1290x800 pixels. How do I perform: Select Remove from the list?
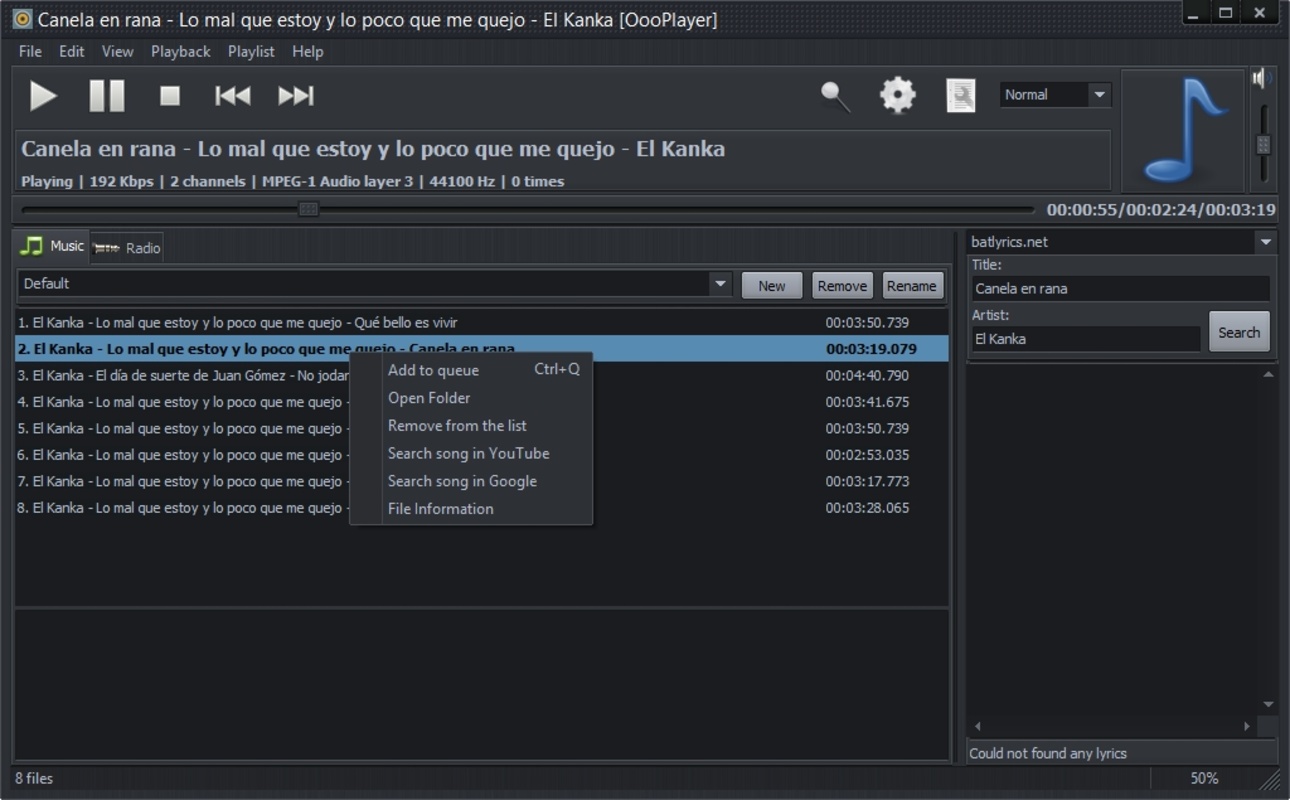click(471, 426)
